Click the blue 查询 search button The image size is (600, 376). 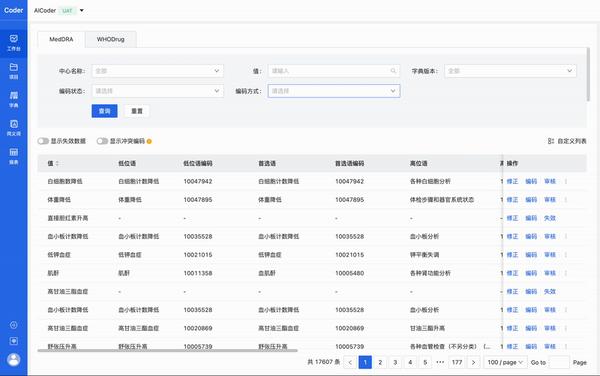click(x=104, y=111)
